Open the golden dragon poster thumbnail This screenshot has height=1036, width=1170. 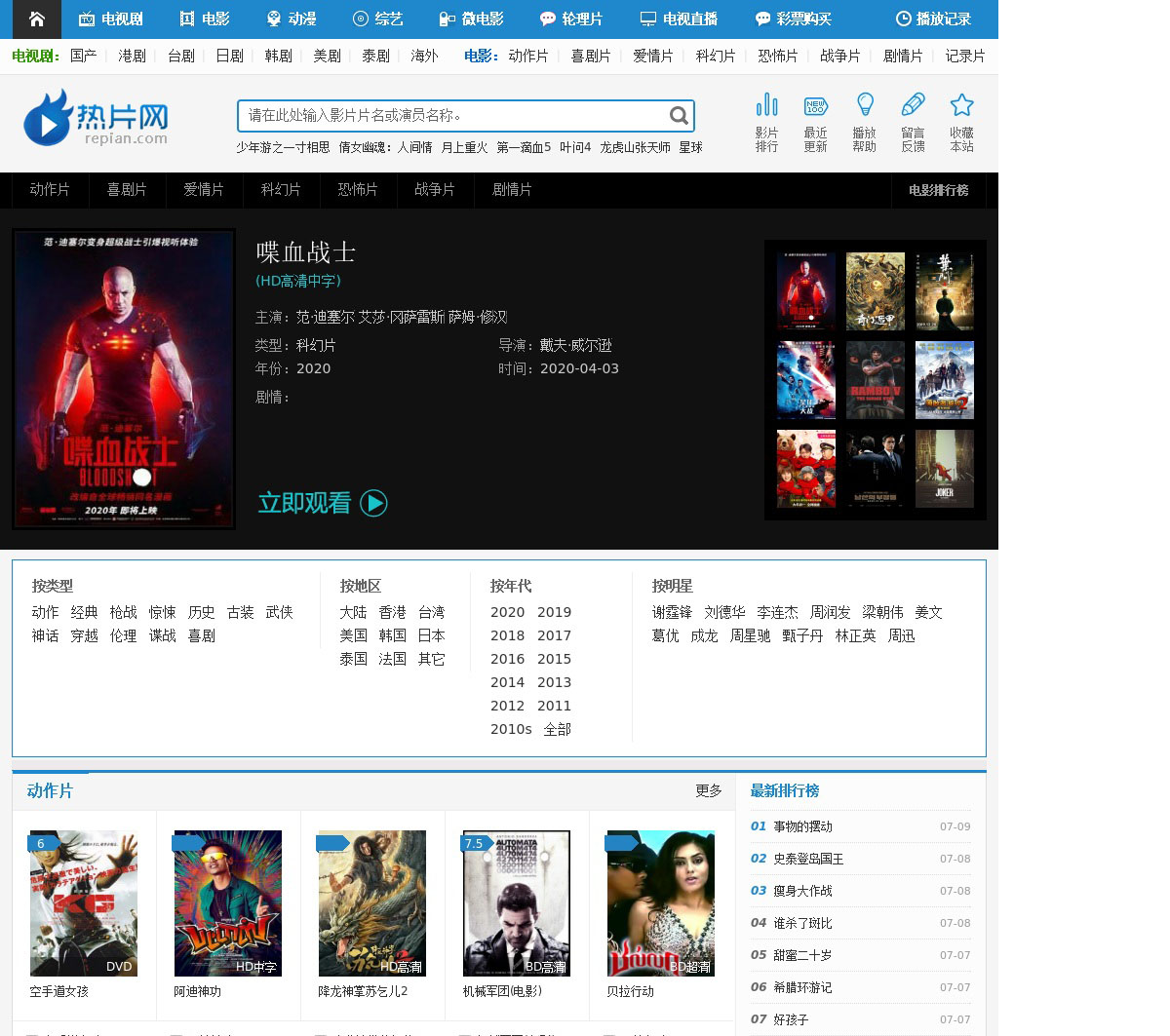coord(876,291)
